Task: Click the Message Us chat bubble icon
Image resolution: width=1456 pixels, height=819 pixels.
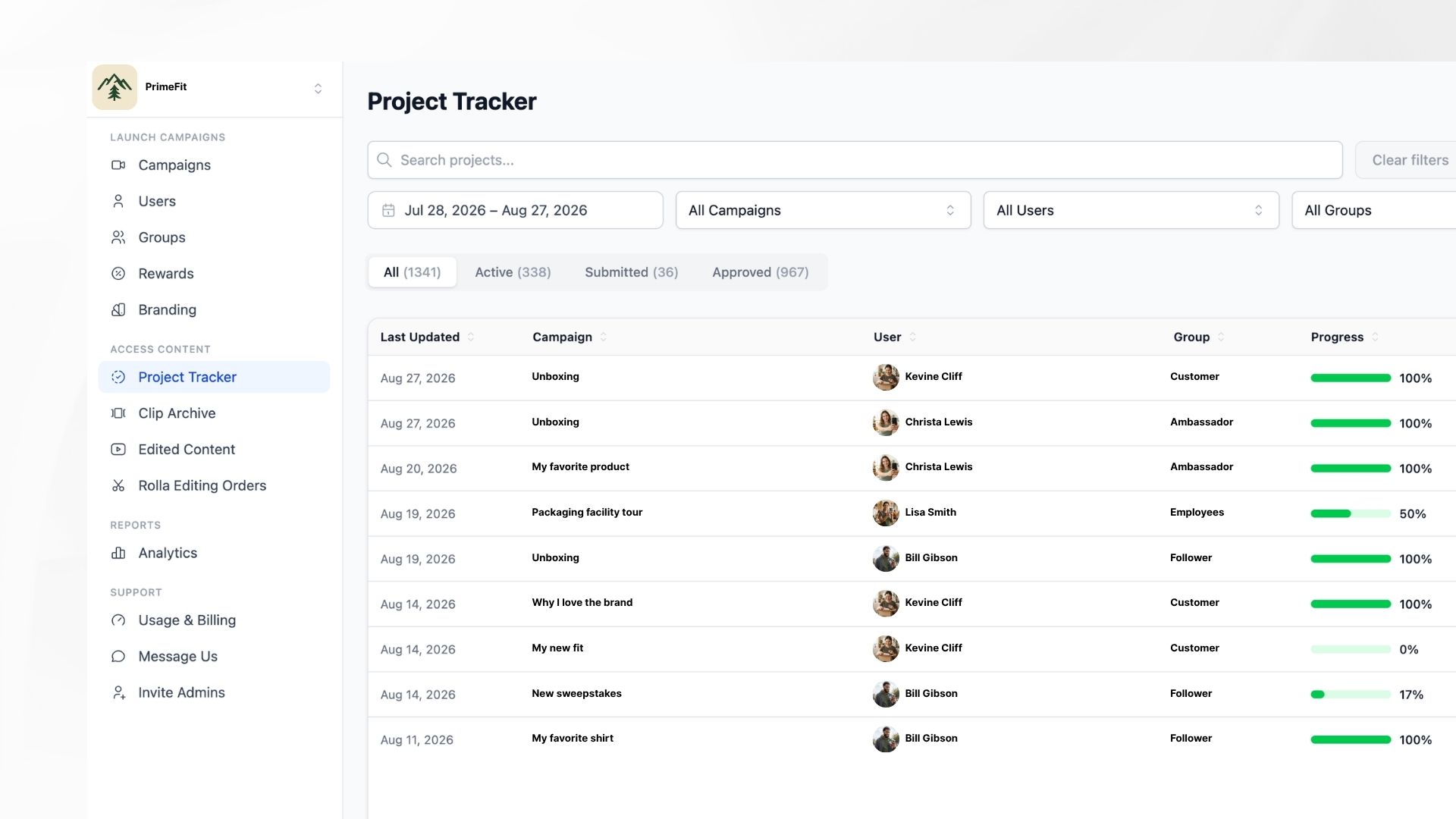Action: point(118,657)
